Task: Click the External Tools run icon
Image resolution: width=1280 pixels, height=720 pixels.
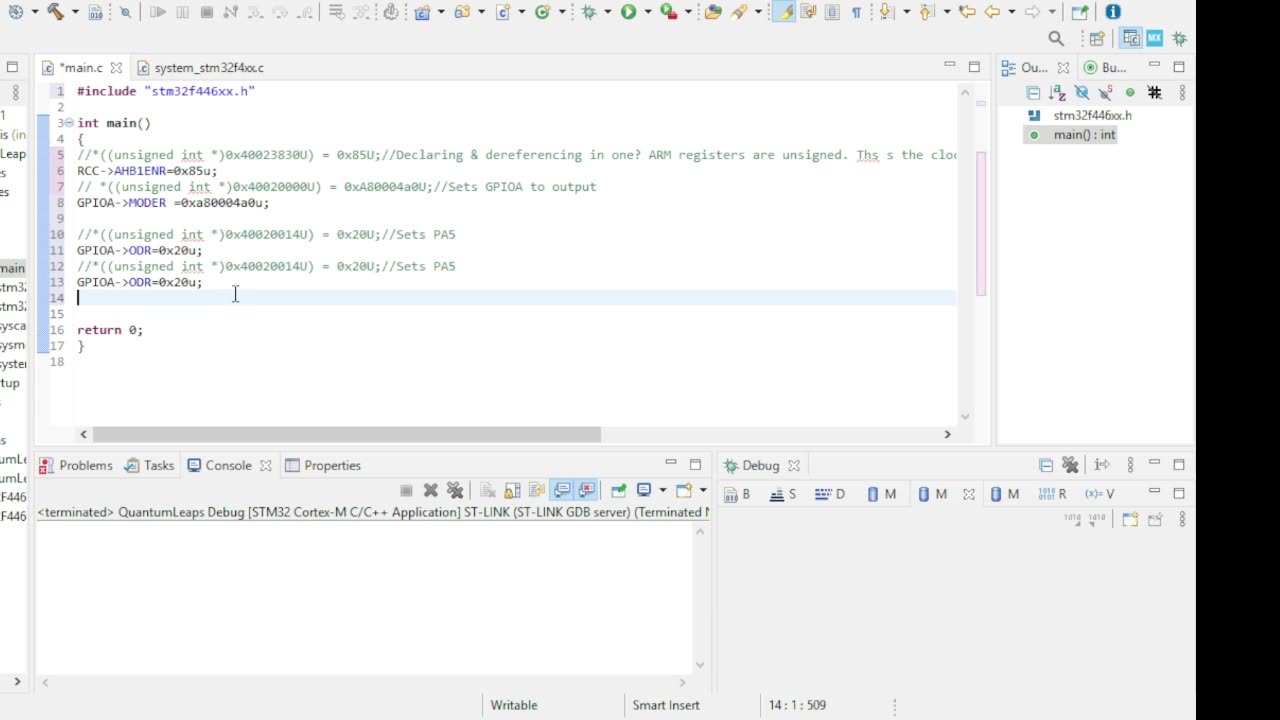Action: pos(668,12)
